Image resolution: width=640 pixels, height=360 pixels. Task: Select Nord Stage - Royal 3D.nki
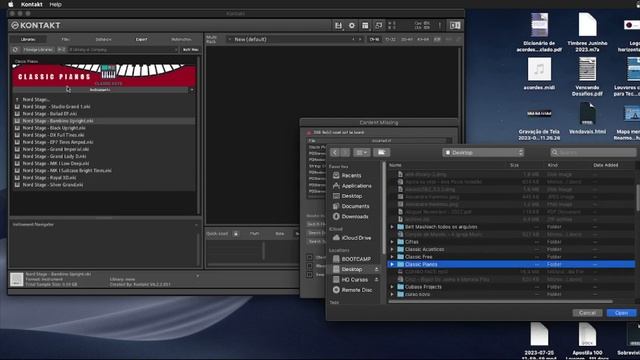coord(49,178)
